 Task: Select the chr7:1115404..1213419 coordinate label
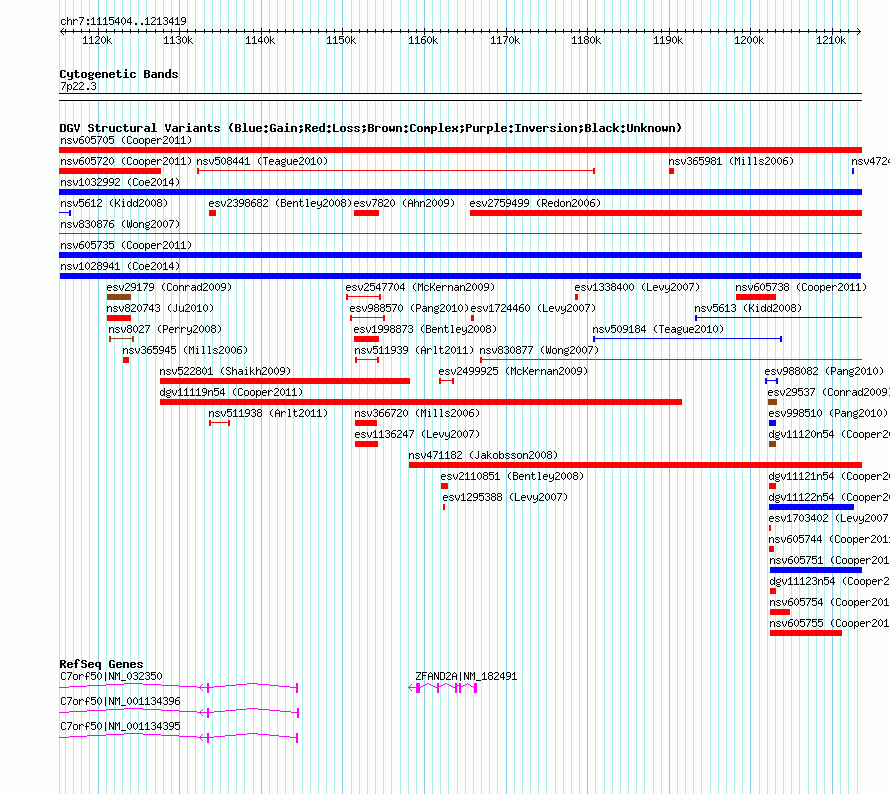pos(123,21)
